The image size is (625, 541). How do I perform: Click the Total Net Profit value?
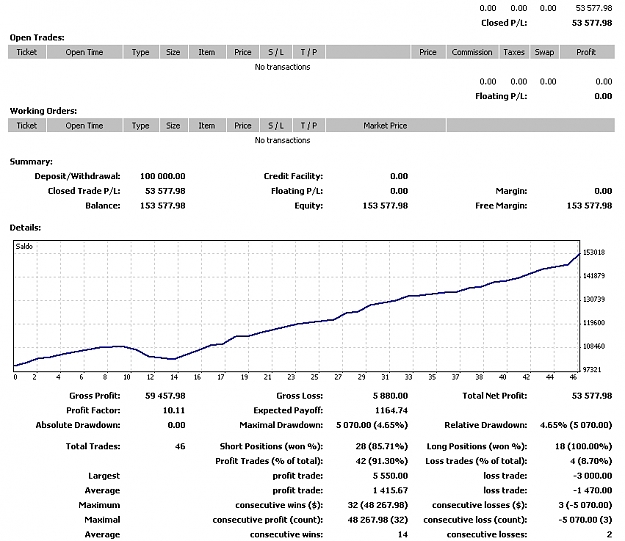pos(592,396)
